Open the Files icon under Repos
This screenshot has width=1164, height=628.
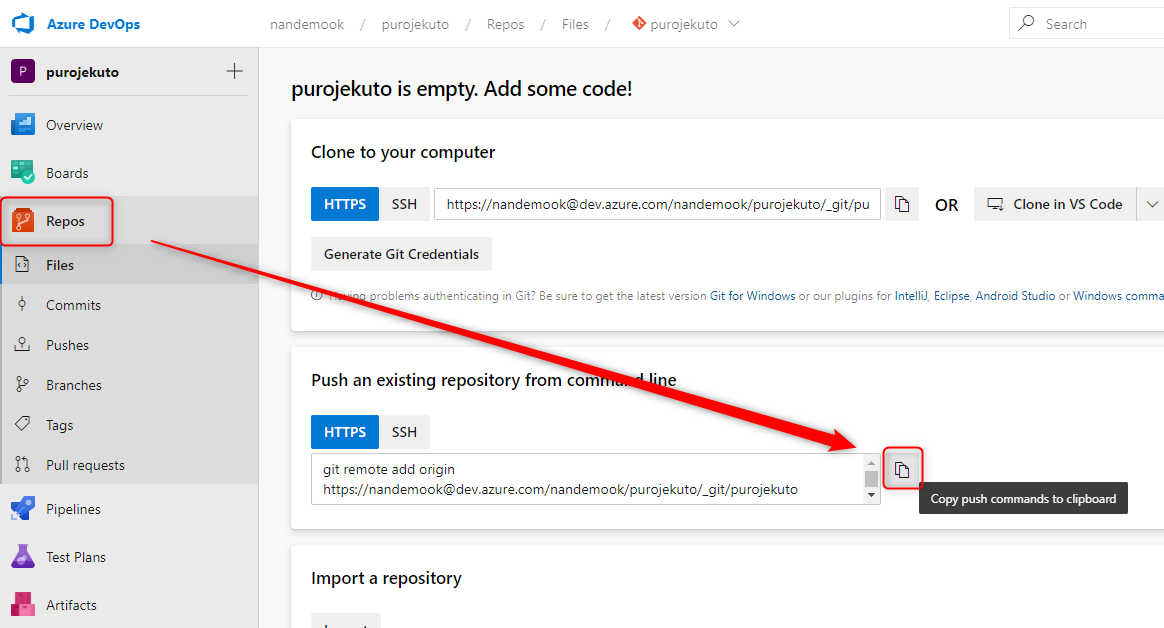pos(22,264)
